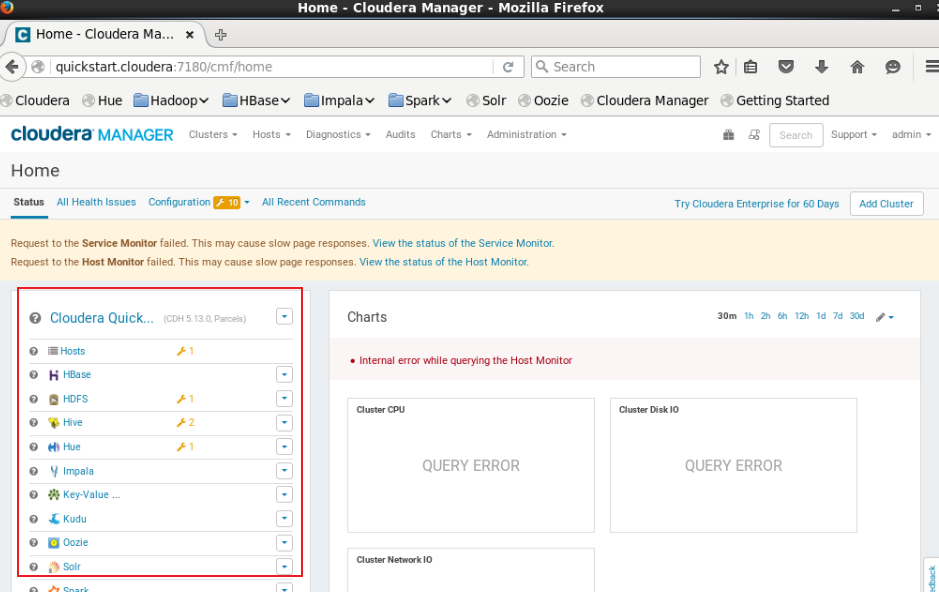
Task: Open the Hive actions dropdown arrow
Action: (284, 423)
